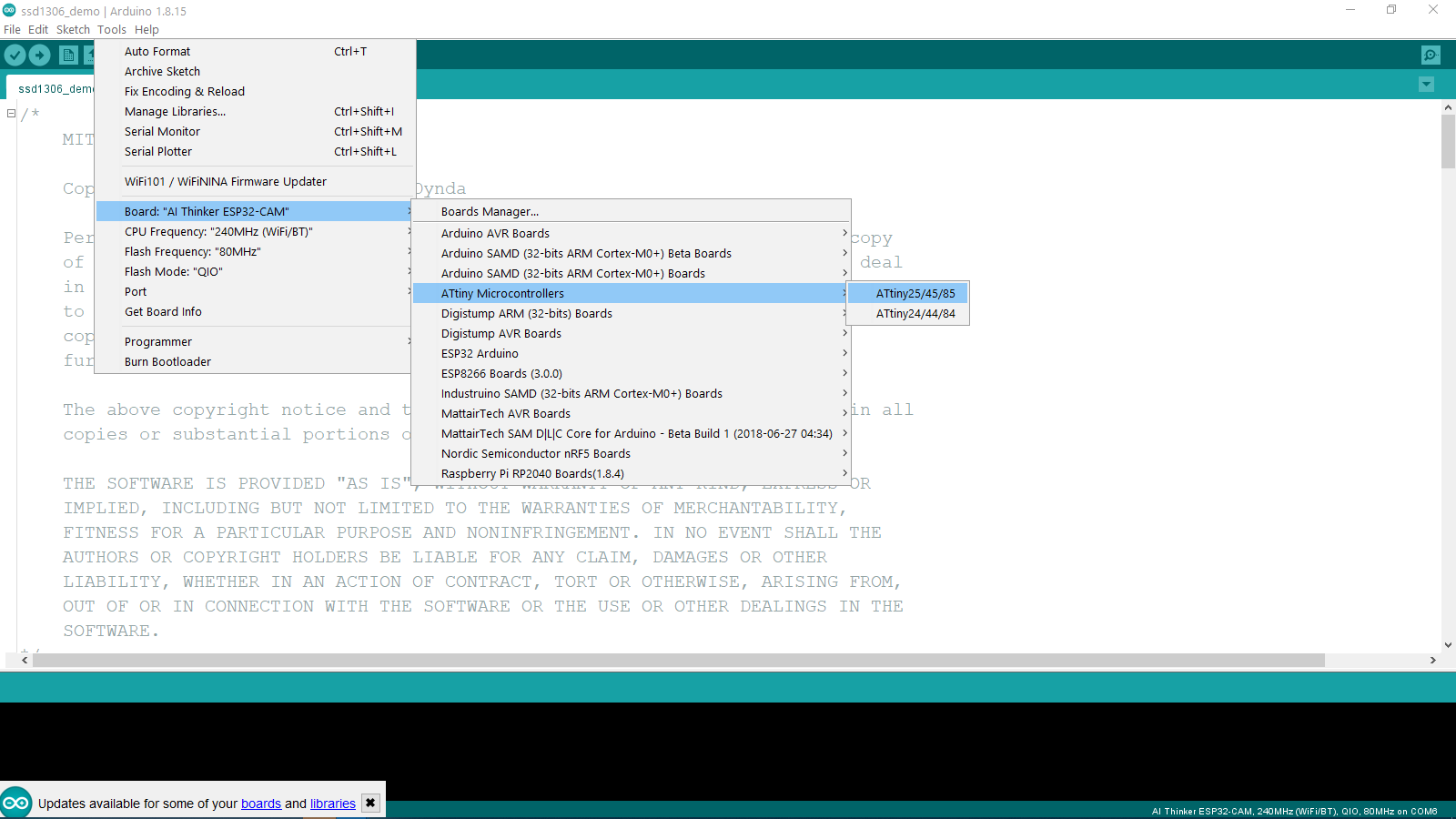Open the tab options dropdown arrow

[1426, 85]
